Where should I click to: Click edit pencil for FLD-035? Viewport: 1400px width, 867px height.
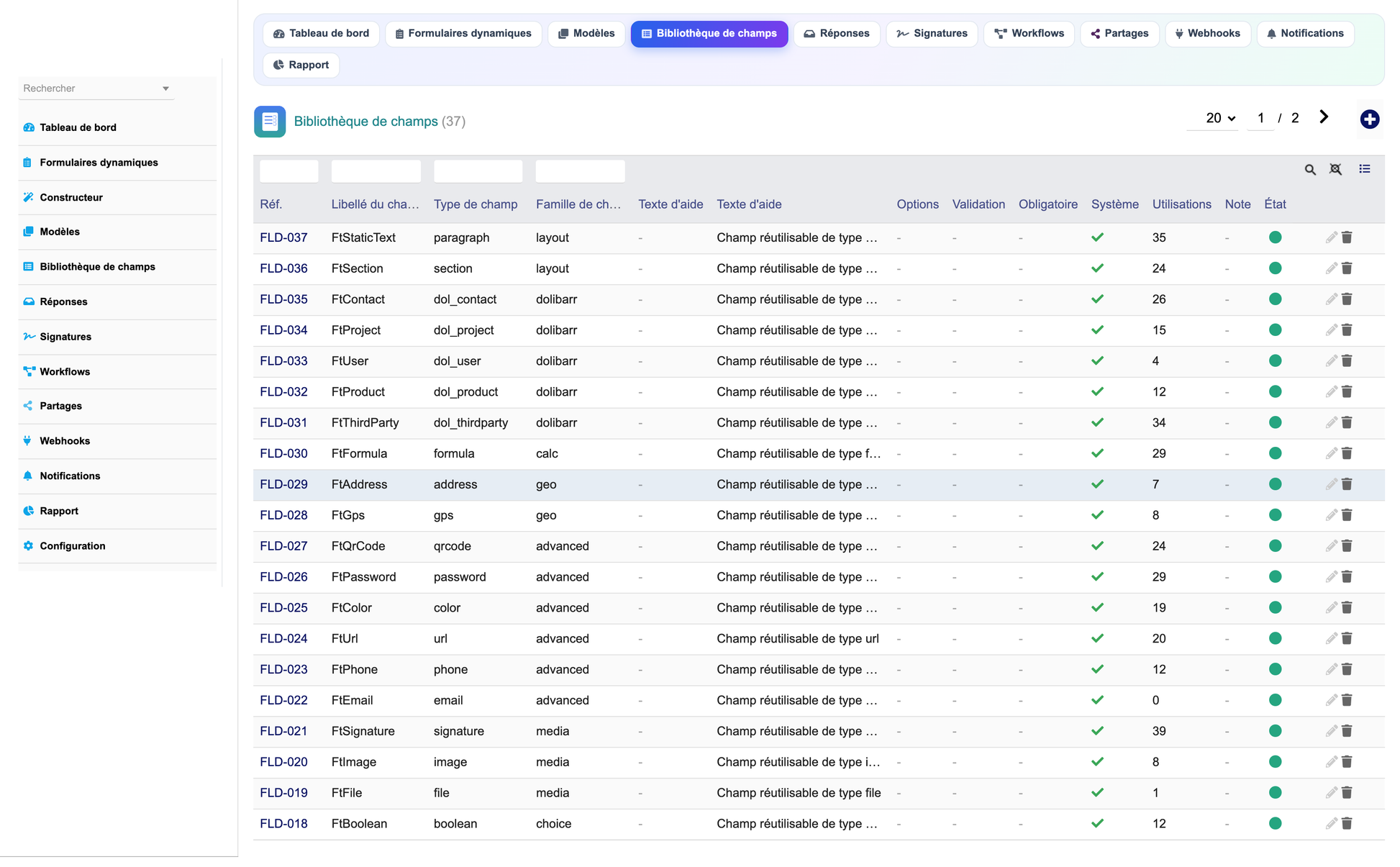(1331, 299)
